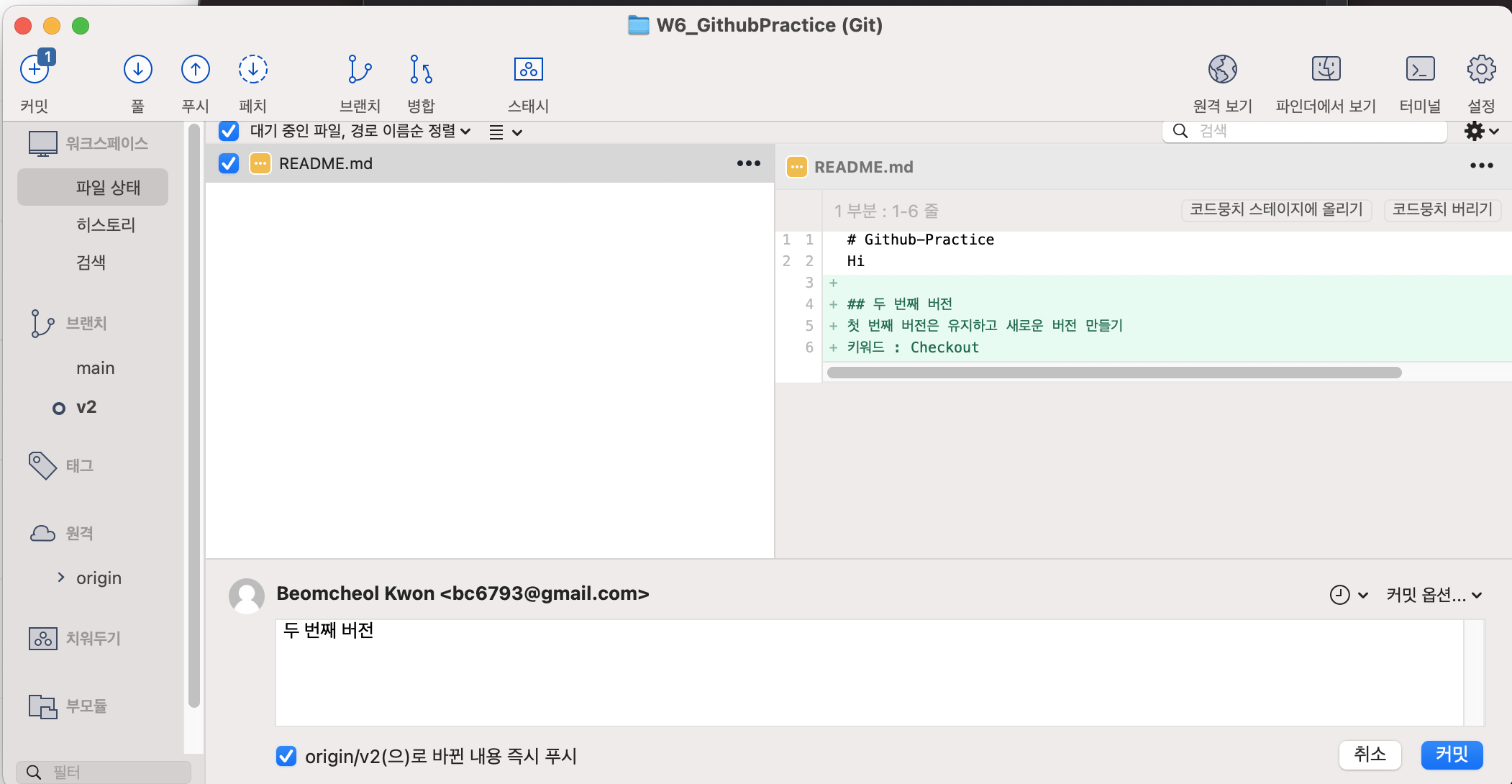
Task: Click the blue Commit (커밋) button
Action: 1451,755
